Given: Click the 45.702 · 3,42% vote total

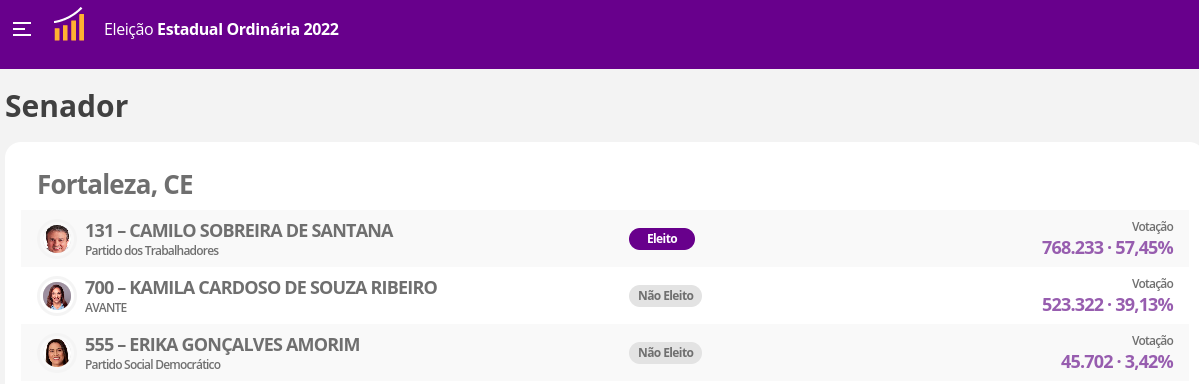Looking at the screenshot, I should click(1116, 361).
